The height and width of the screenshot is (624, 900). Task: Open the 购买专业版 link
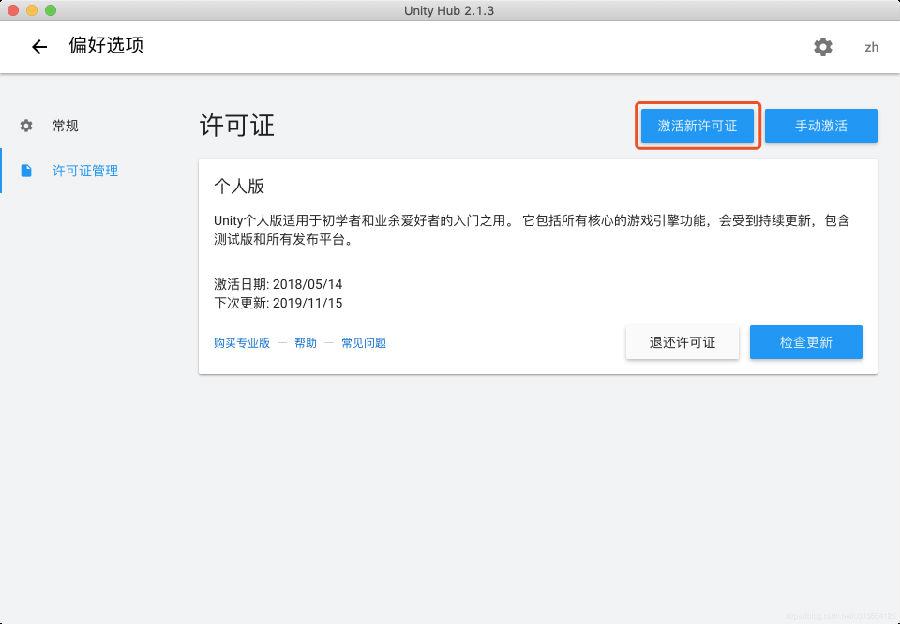[x=242, y=343]
